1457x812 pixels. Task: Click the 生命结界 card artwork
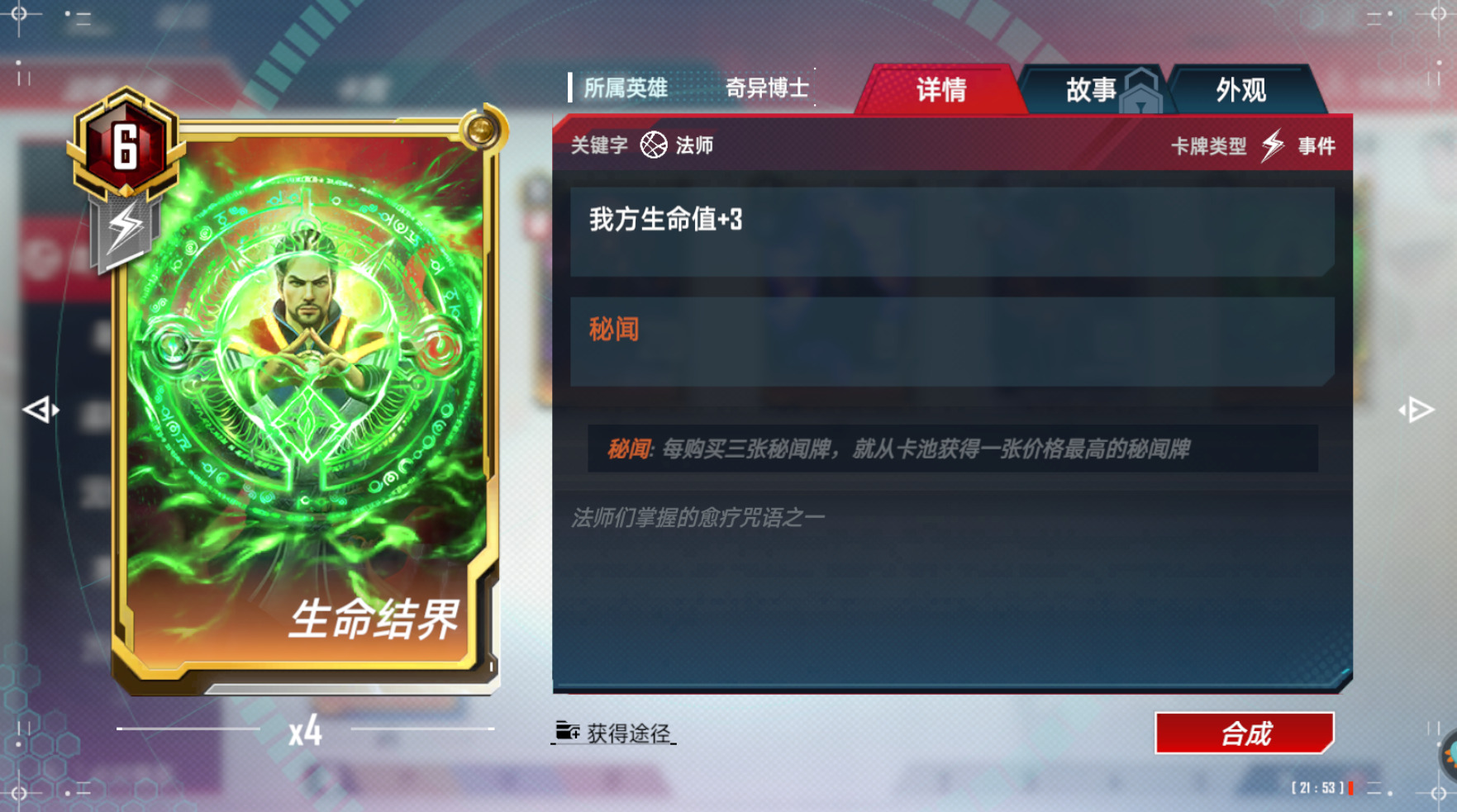coord(307,397)
